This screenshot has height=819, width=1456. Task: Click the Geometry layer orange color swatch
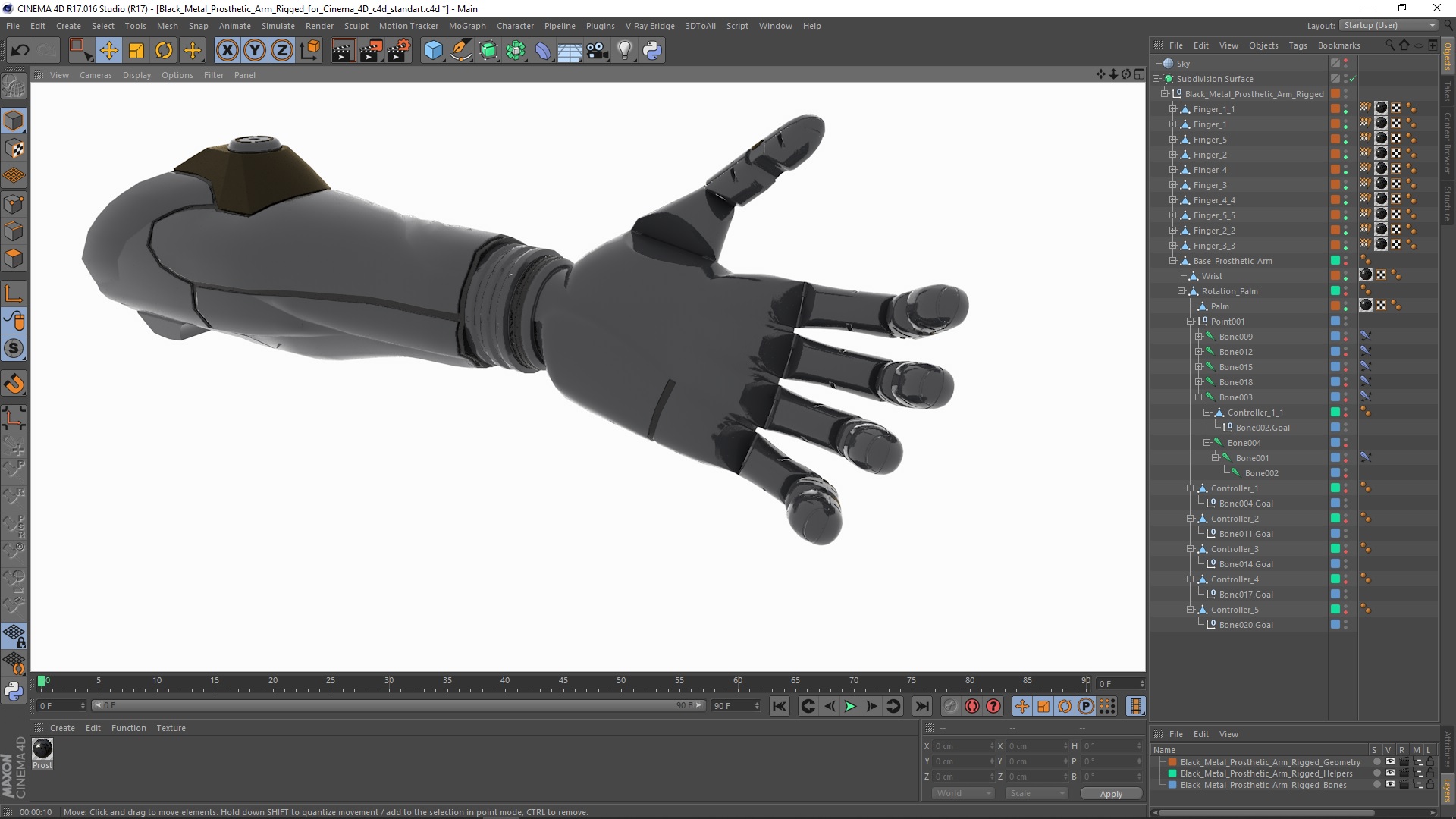(1172, 762)
